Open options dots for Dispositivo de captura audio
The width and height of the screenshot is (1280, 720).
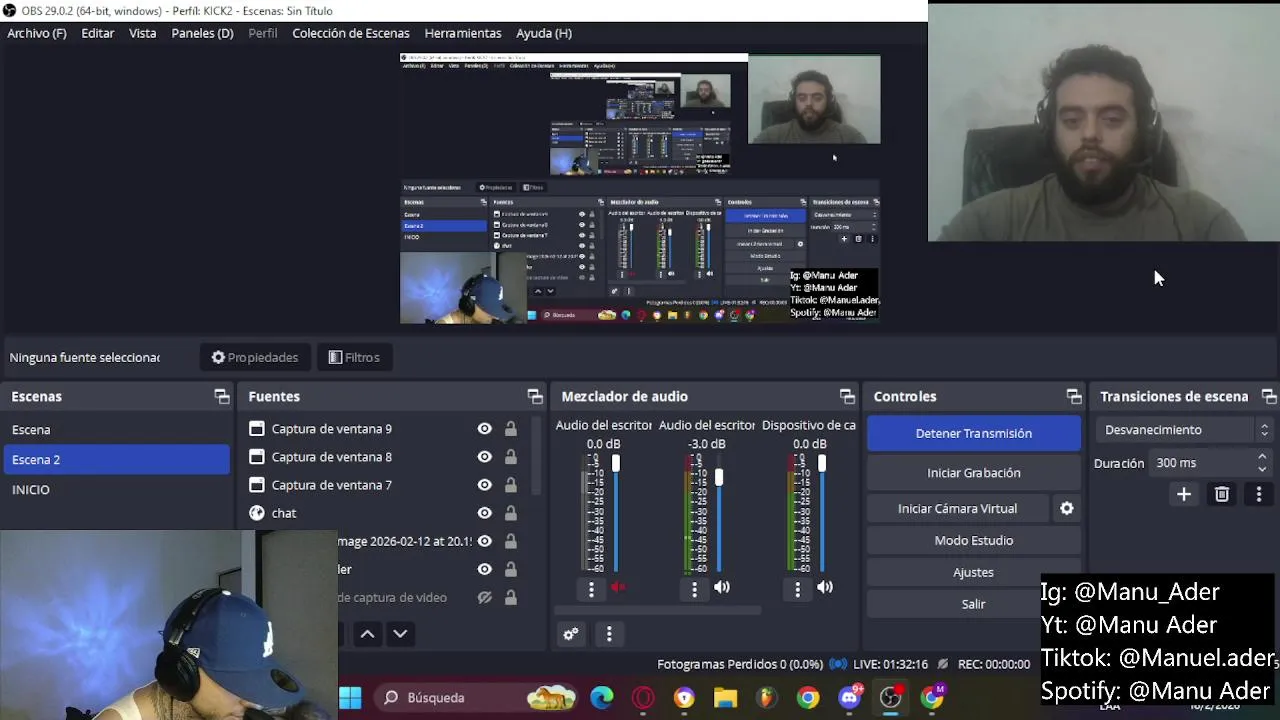(x=797, y=589)
